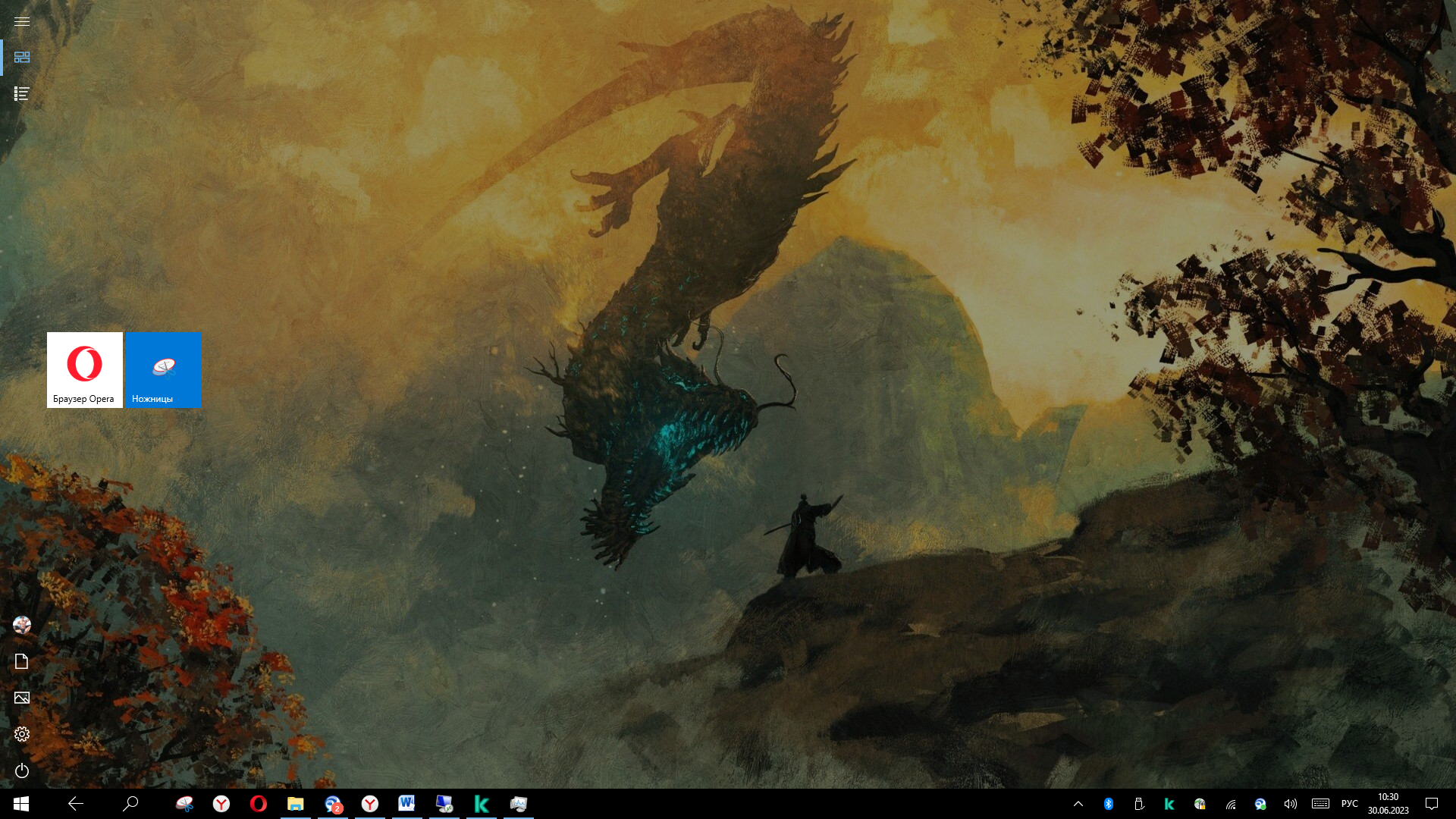Screen dimensions: 1456x819
Task: Switch input language via РУС indicator
Action: [x=1350, y=804]
